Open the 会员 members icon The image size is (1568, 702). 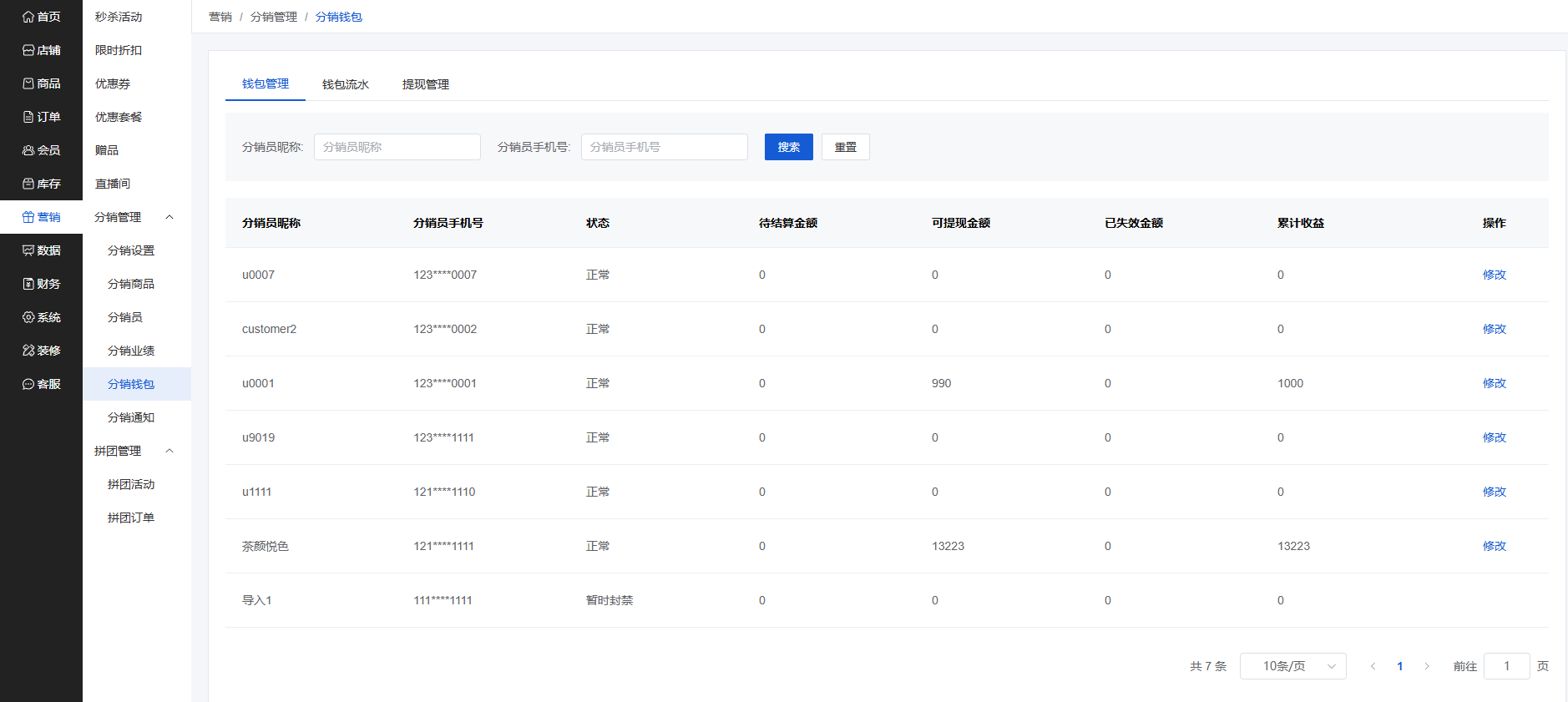pos(28,150)
